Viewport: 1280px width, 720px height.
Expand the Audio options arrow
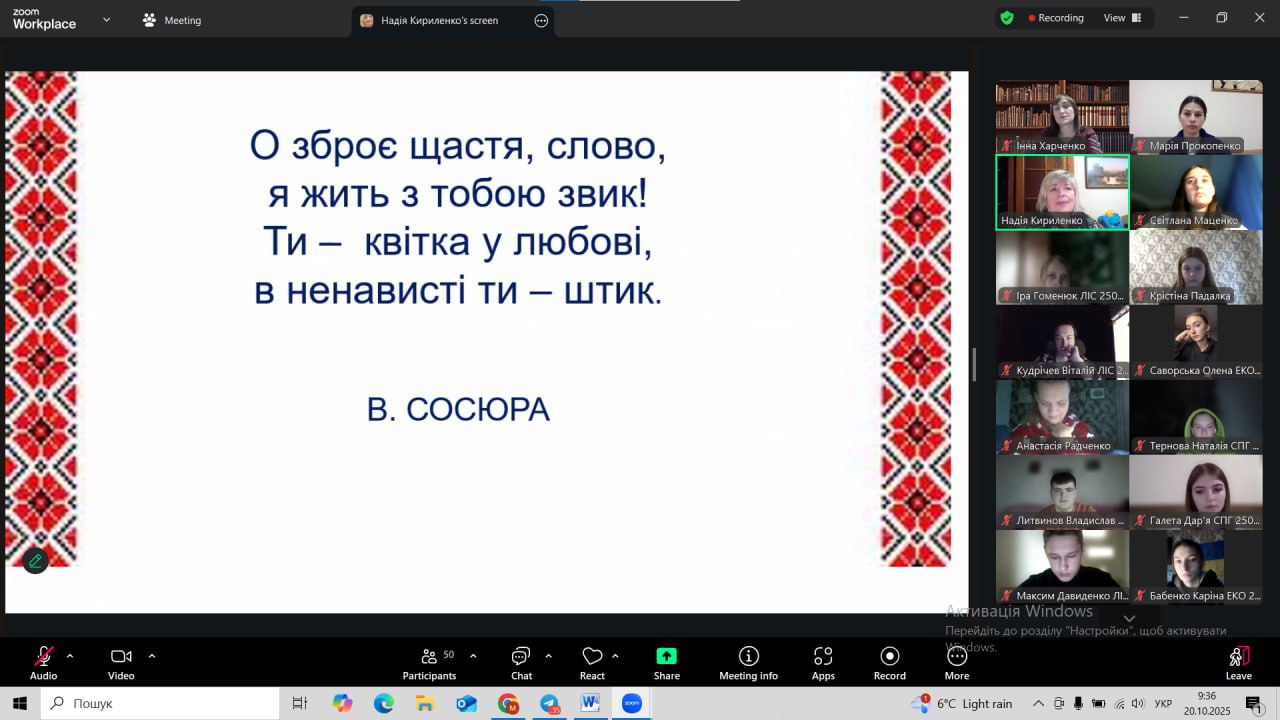tap(70, 656)
